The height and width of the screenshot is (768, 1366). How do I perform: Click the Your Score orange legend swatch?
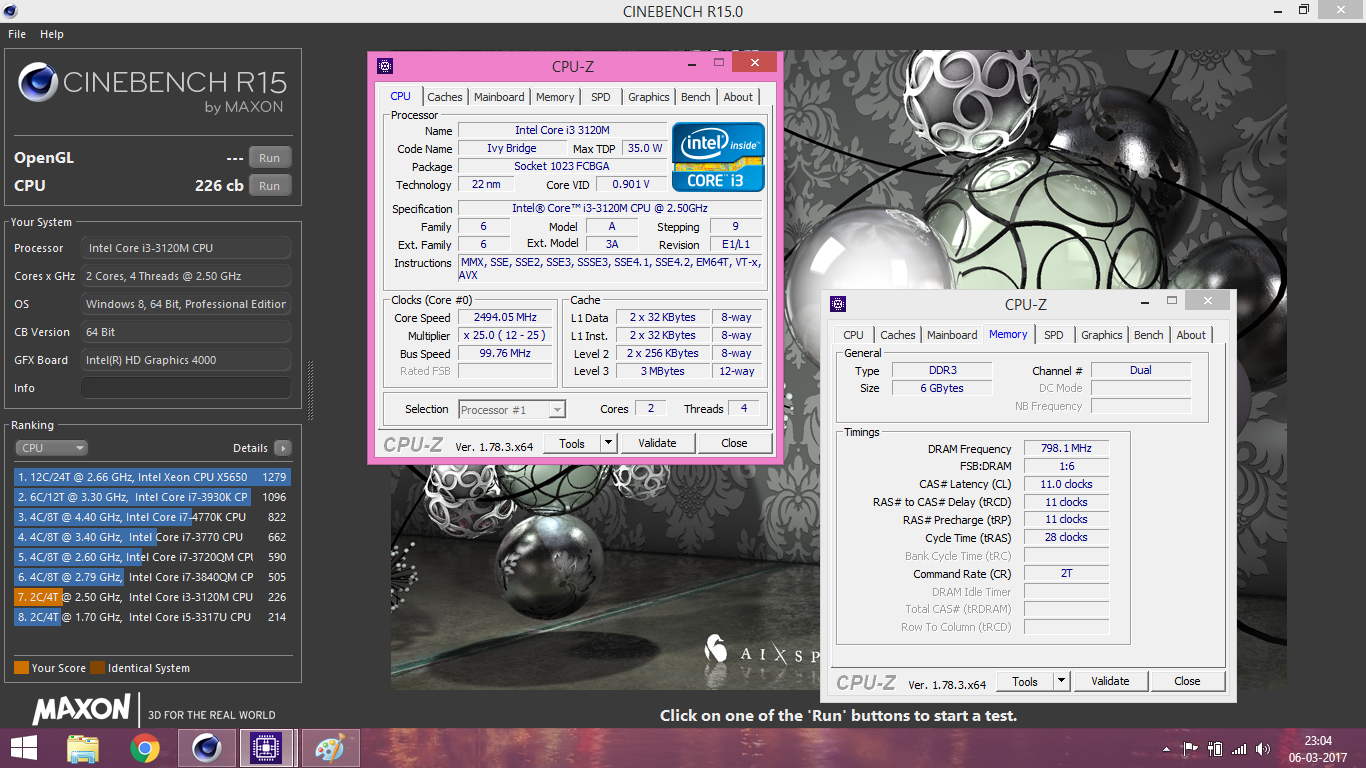coord(21,668)
